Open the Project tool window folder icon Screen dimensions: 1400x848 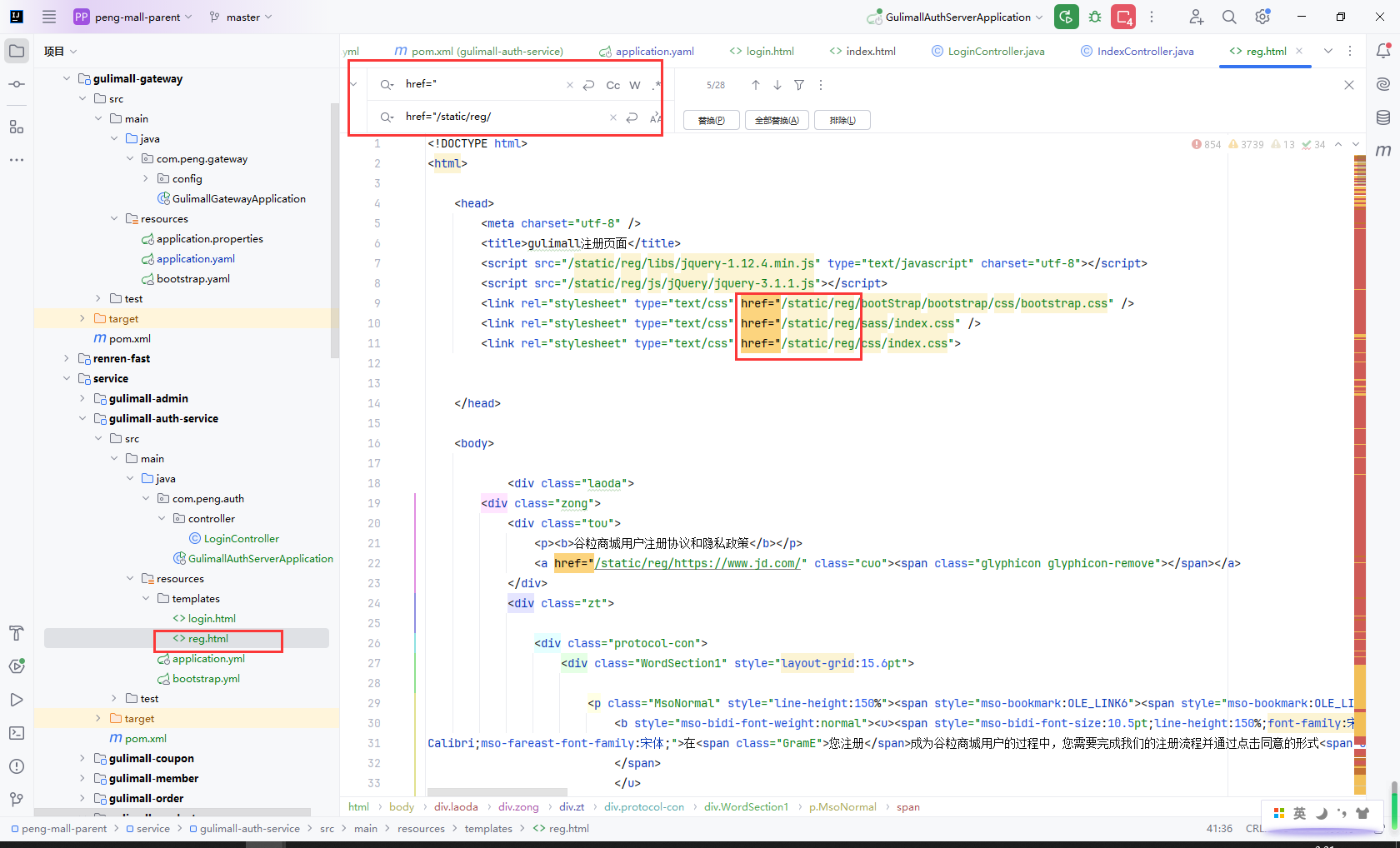click(x=17, y=51)
